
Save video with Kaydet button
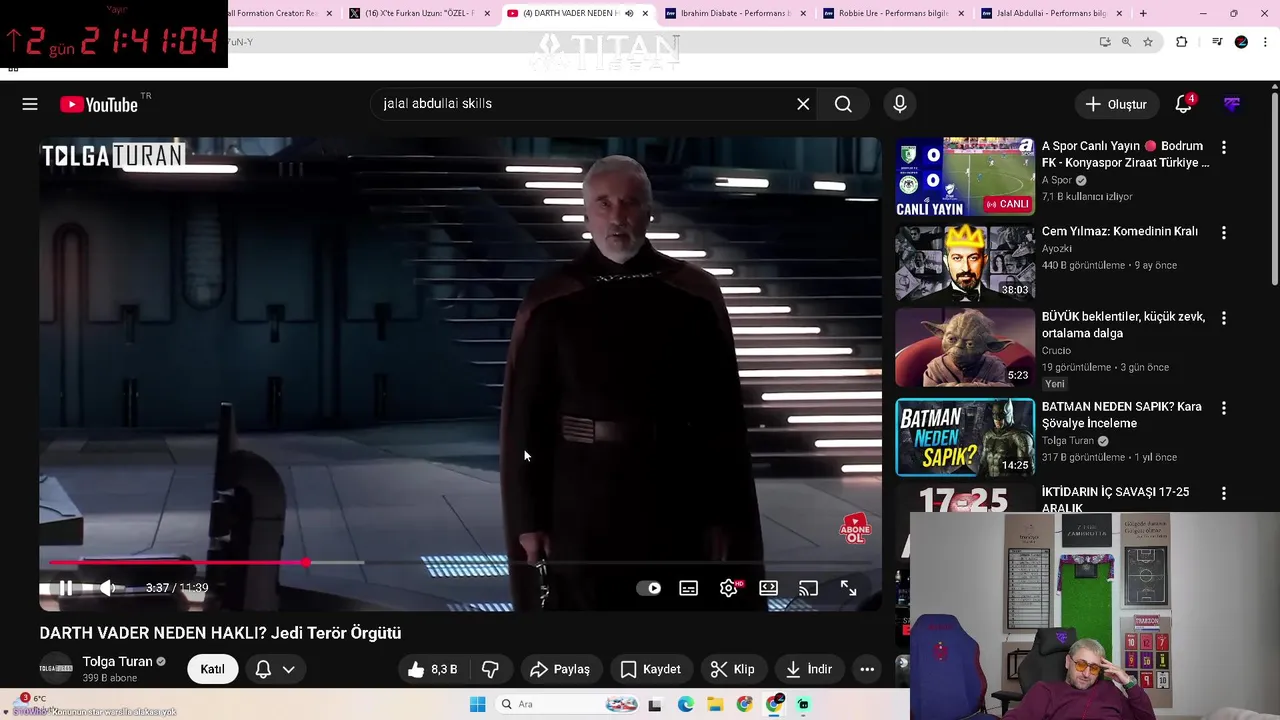point(650,669)
